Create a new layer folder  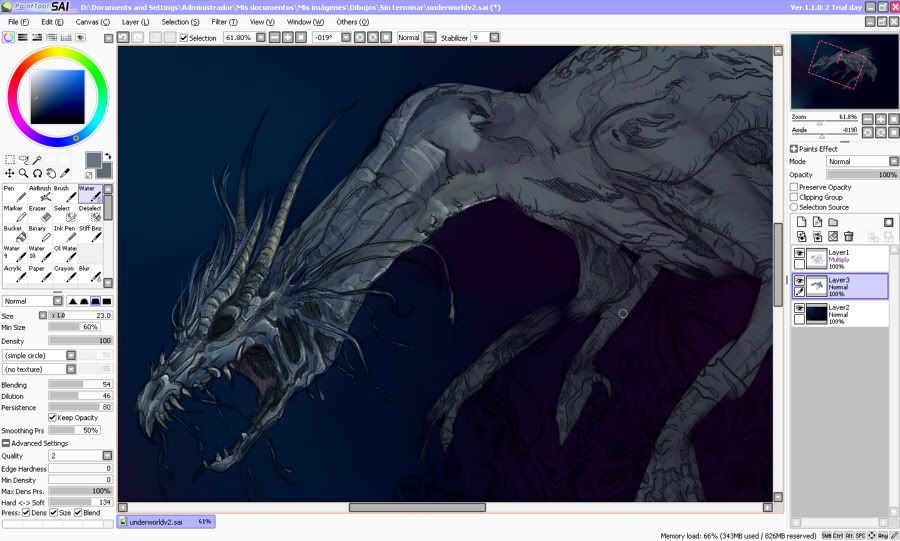(833, 222)
